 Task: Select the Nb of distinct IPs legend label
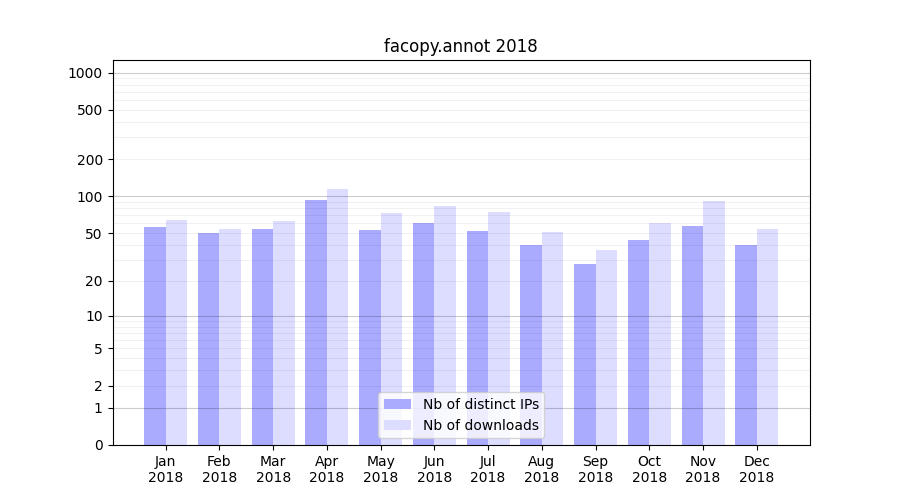pyautogui.click(x=480, y=404)
